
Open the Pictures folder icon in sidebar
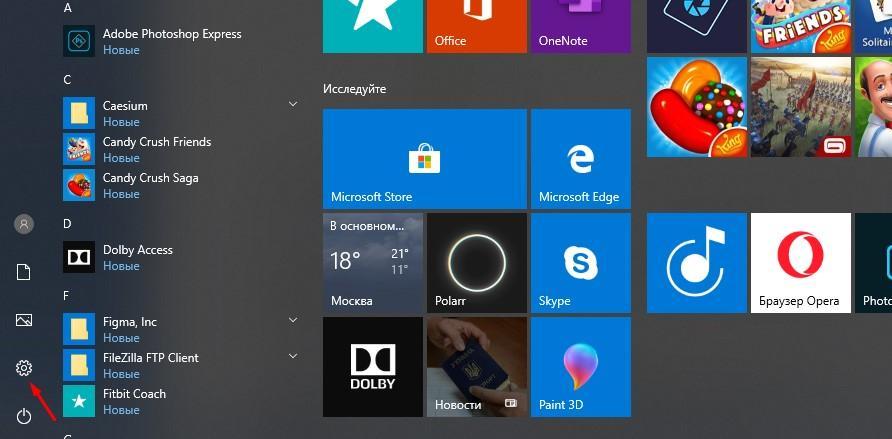click(x=23, y=320)
